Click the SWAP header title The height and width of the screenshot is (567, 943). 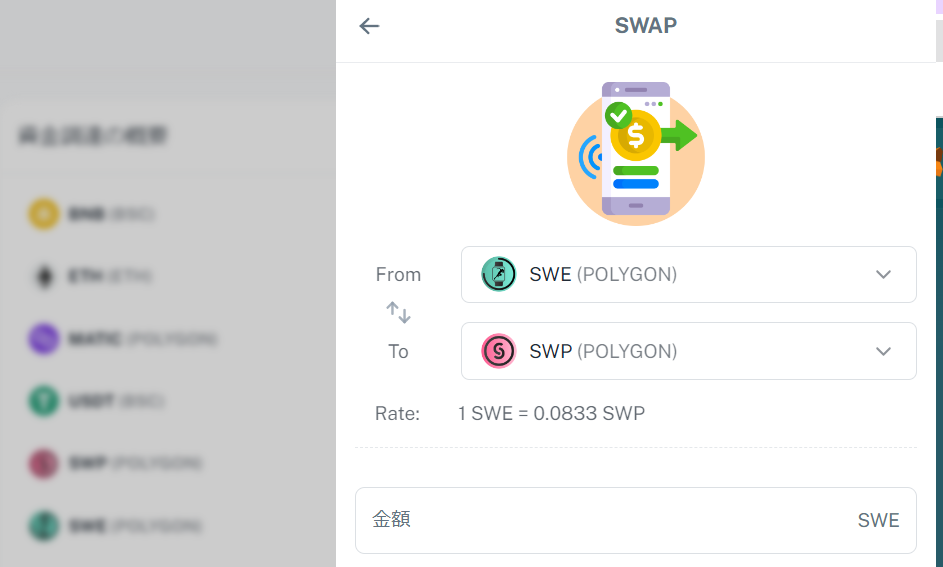pos(645,26)
